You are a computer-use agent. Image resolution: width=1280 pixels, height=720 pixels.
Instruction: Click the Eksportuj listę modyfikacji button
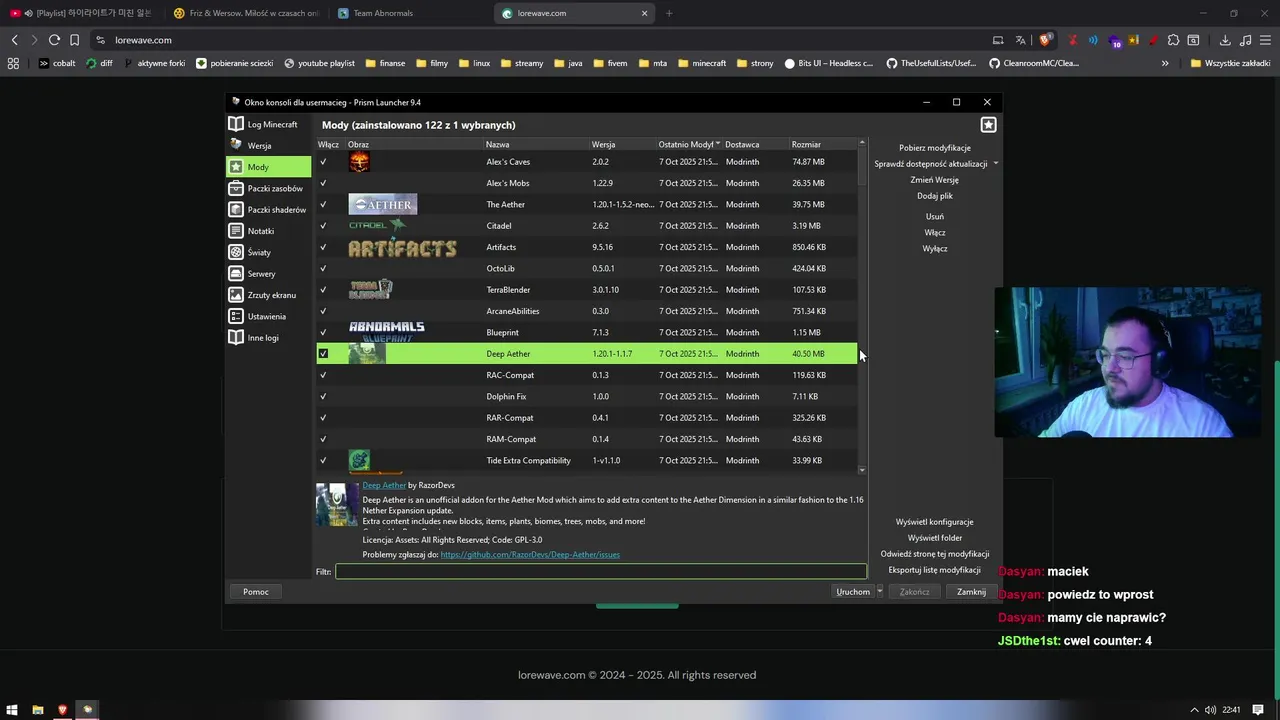pyautogui.click(x=934, y=570)
